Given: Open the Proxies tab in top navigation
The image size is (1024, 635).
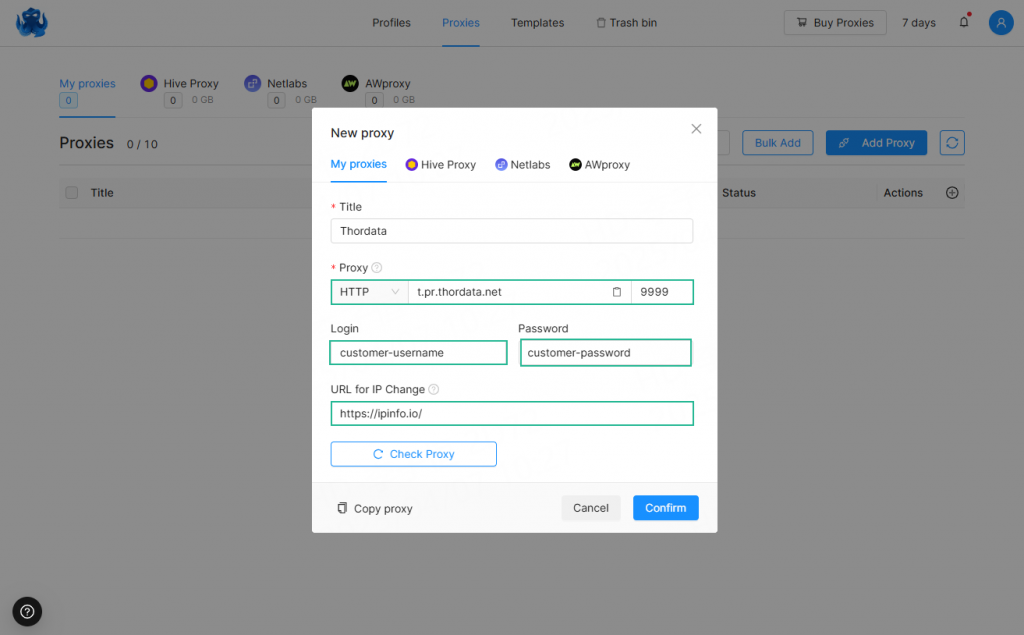Looking at the screenshot, I should (x=460, y=23).
